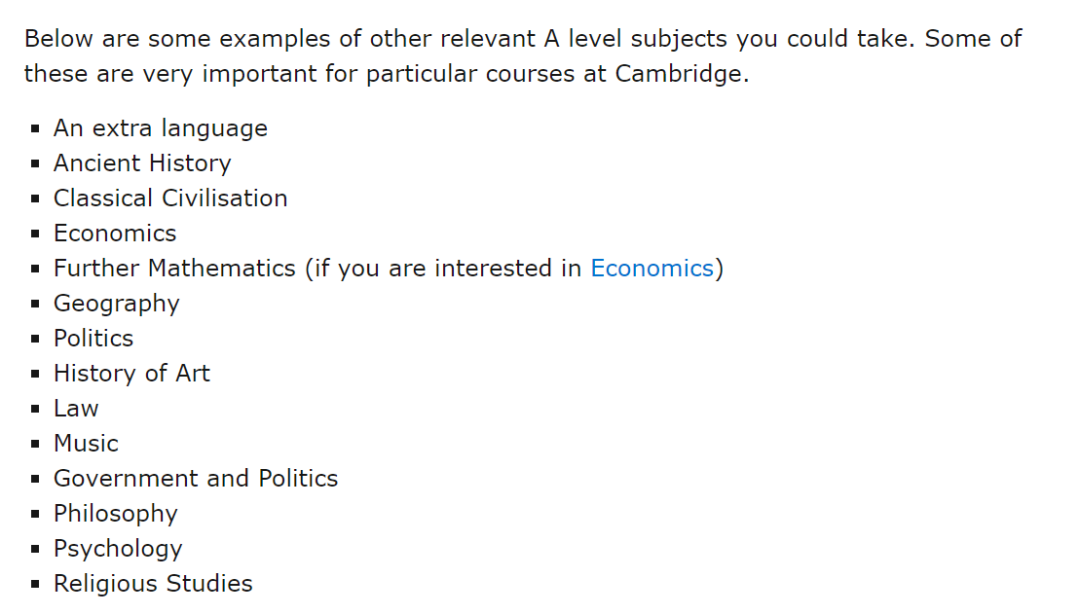Screen dimensions: 1080x614
Task: Select the 'Ancient History' text
Action: [143, 163]
